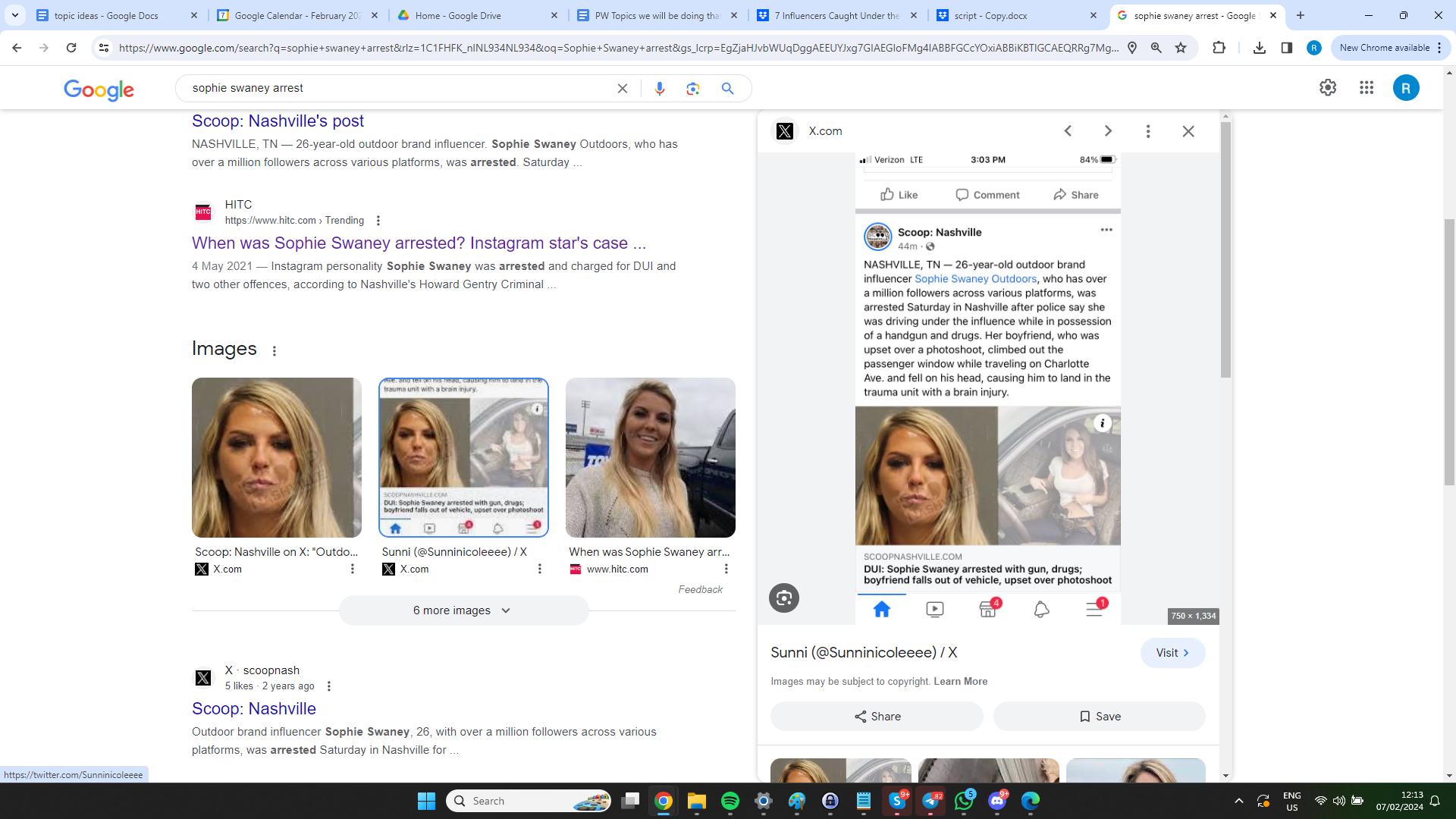
Task: Click Learn More about image copyright
Action: point(961,682)
